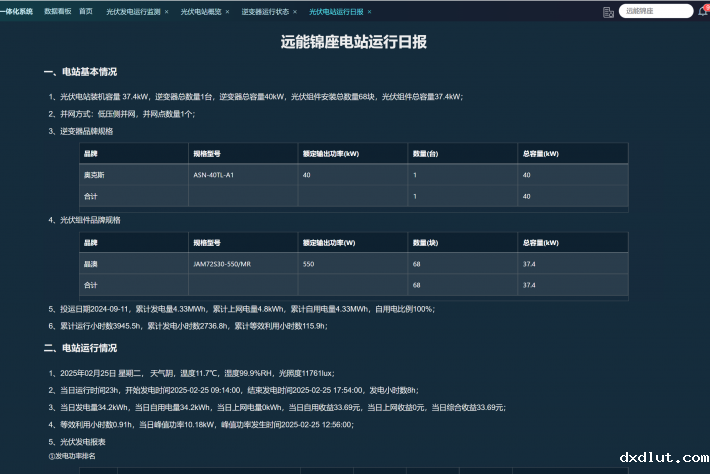The image size is (710, 474).
Task: Switch to the 光伏发电运行监测 tab
Action: click(x=133, y=12)
